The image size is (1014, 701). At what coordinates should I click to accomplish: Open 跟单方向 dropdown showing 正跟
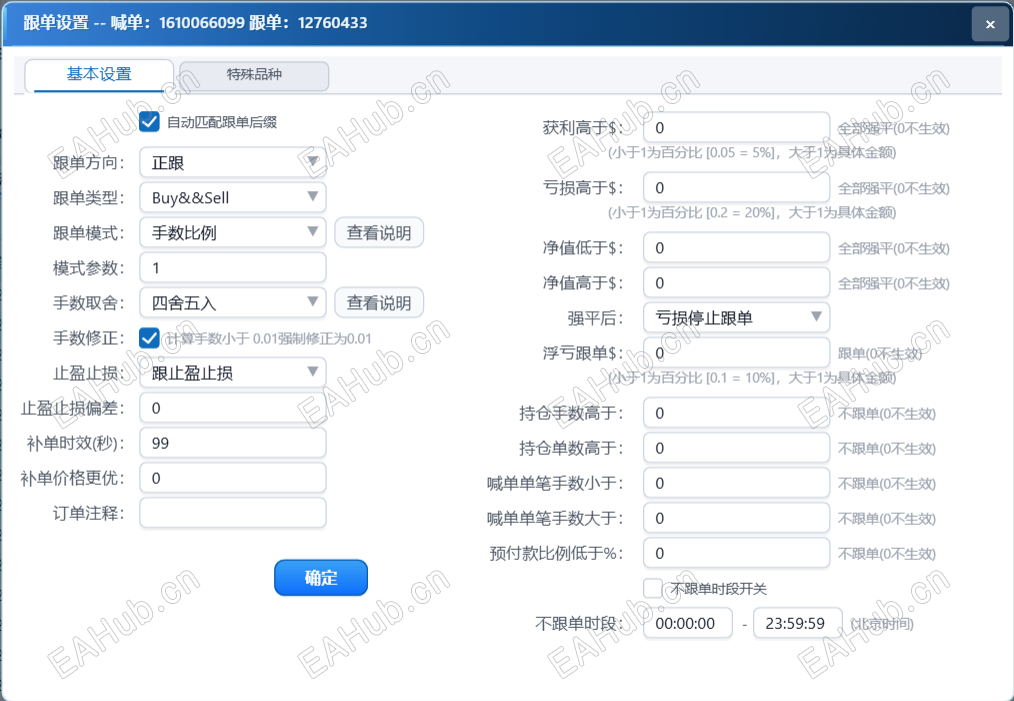coord(233,162)
